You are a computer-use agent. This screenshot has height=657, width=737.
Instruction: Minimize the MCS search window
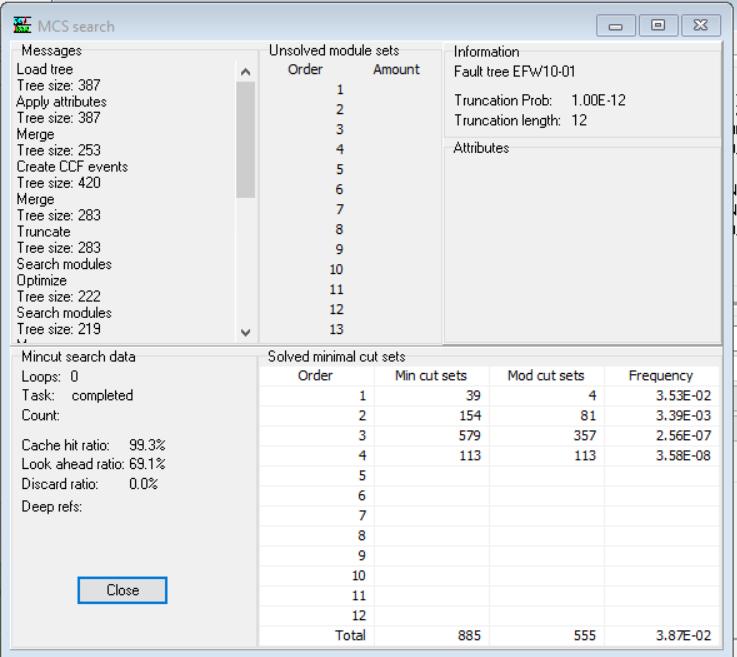pos(616,25)
